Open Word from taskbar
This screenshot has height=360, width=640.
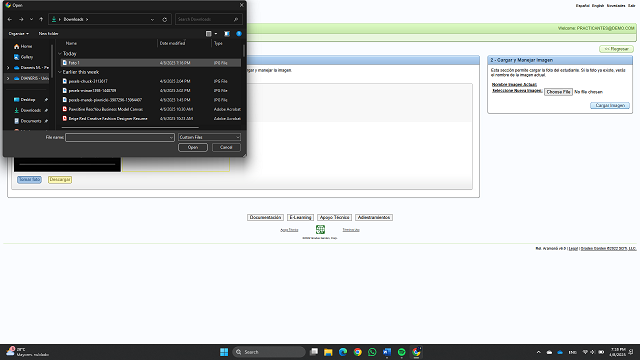[x=387, y=352]
